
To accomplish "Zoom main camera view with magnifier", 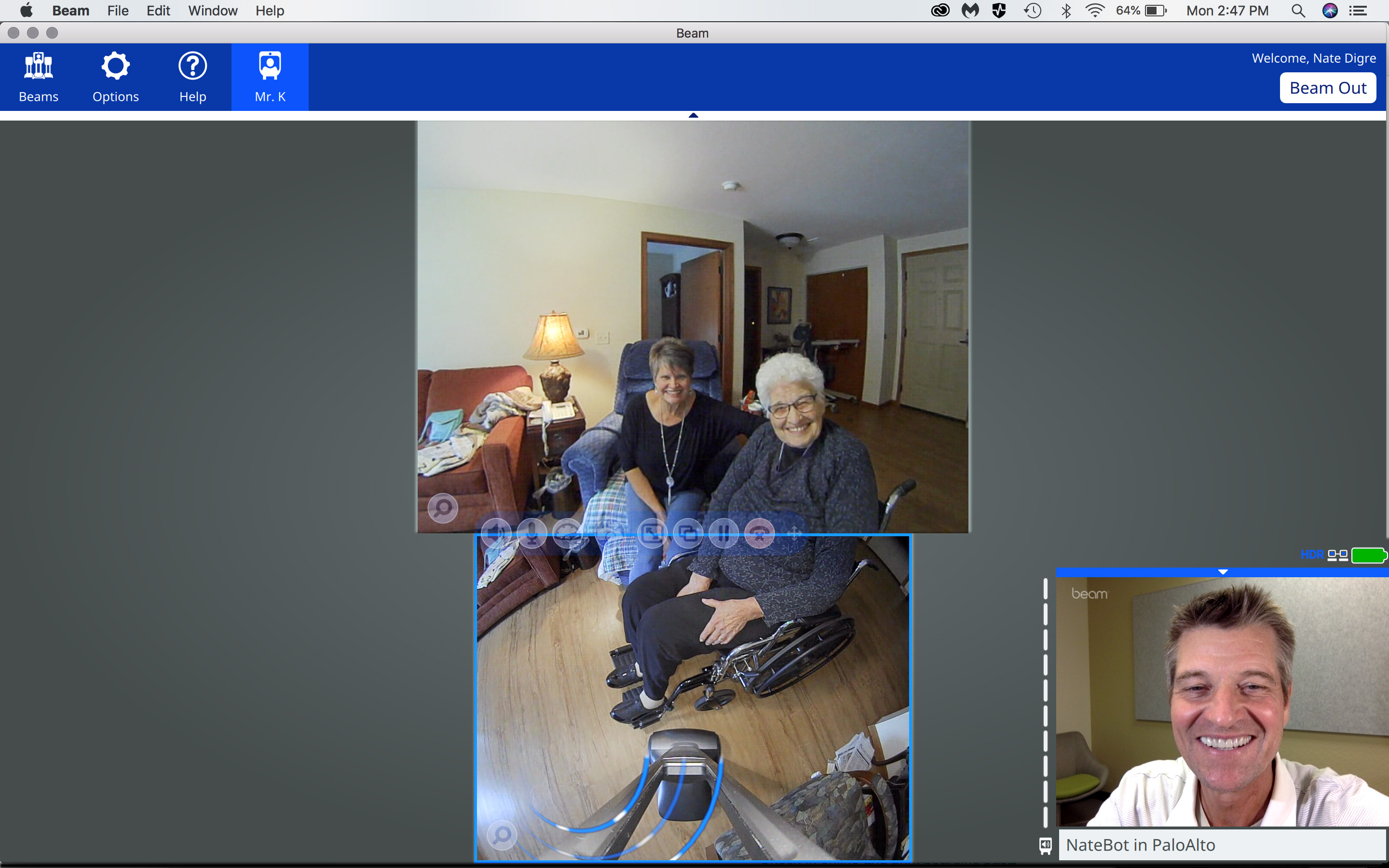I will point(443,508).
